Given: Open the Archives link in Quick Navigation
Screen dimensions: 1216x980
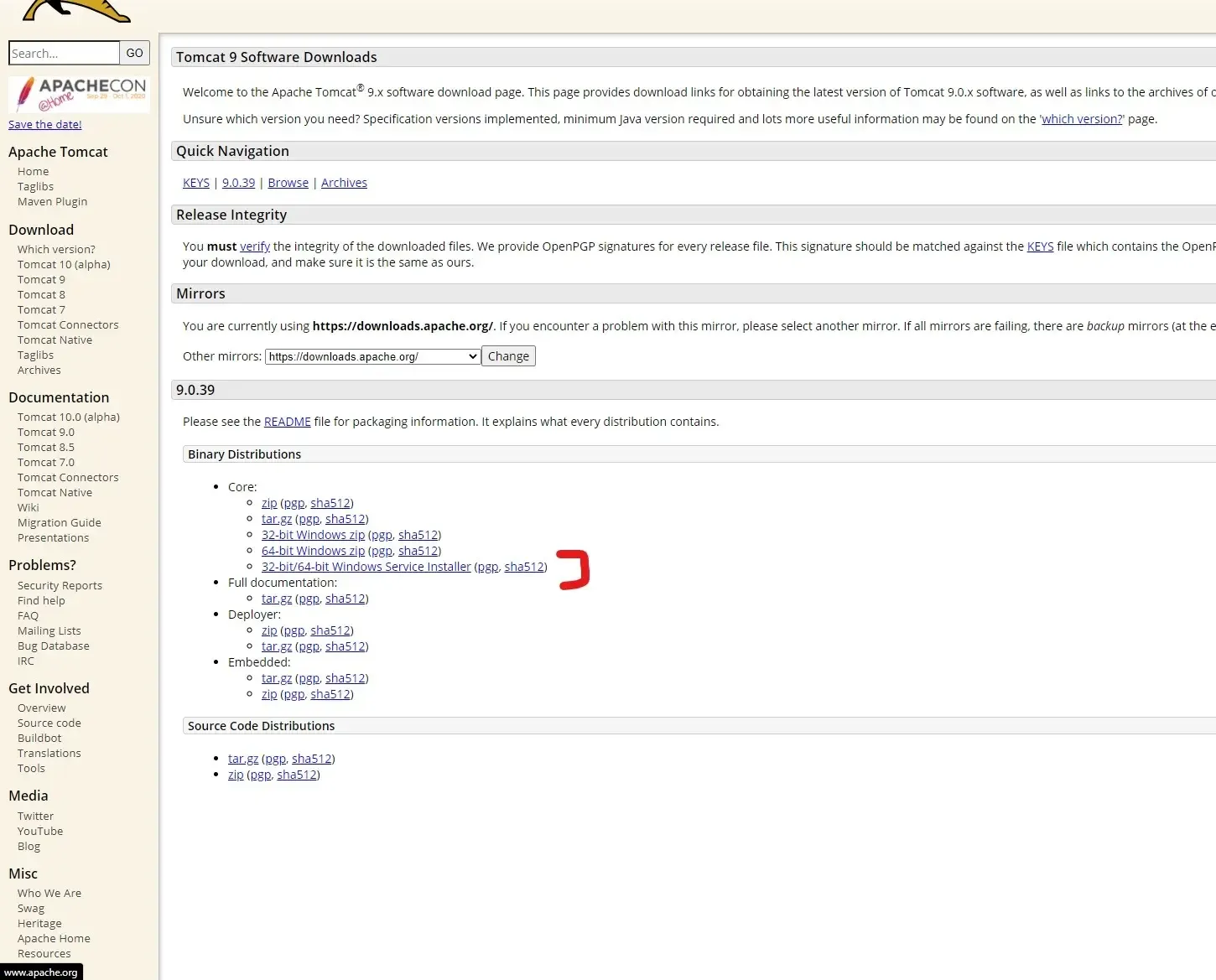Looking at the screenshot, I should tap(344, 183).
